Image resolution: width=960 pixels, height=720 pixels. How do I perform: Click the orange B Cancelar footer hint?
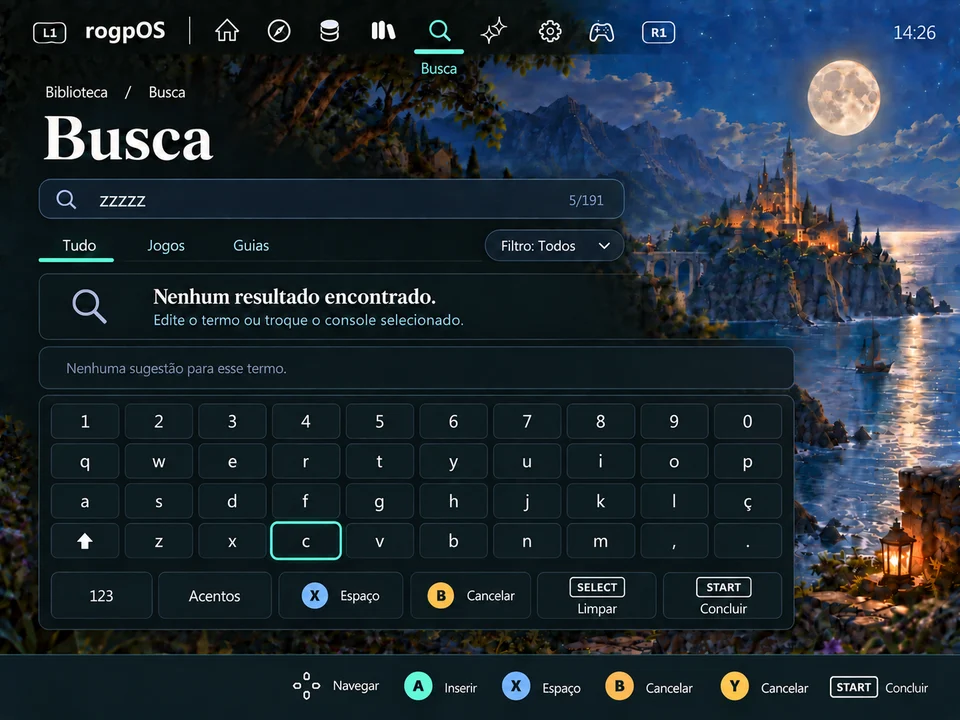(x=649, y=687)
